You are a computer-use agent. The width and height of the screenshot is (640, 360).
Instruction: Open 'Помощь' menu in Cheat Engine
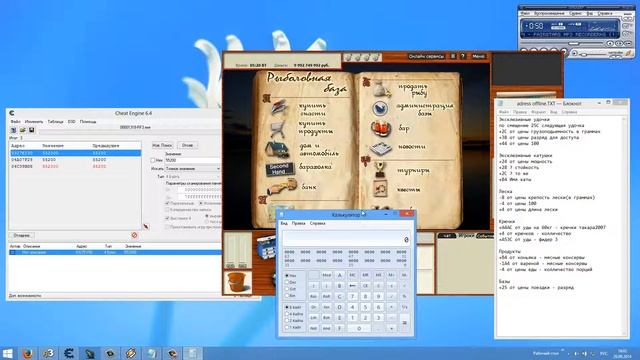pos(88,122)
